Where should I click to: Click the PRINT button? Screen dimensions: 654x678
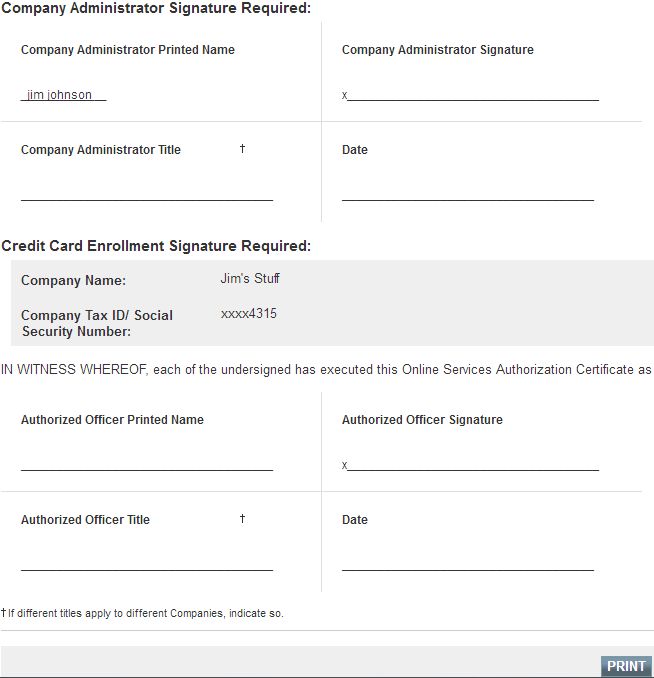[x=626, y=666]
